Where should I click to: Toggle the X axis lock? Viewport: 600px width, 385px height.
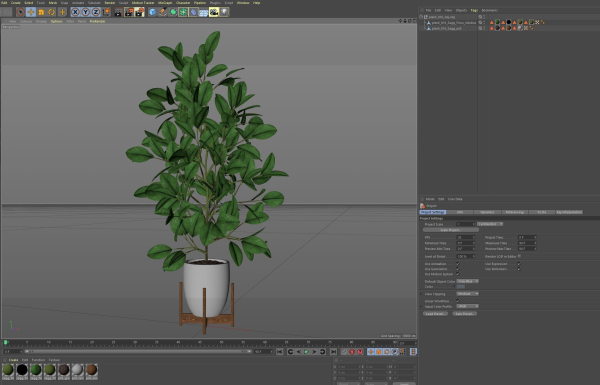(75, 12)
